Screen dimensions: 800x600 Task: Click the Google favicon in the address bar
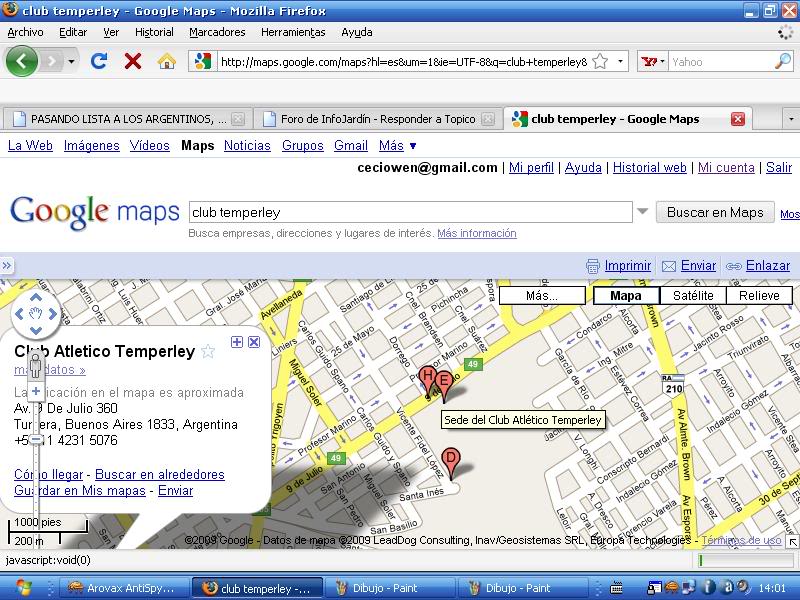click(203, 62)
